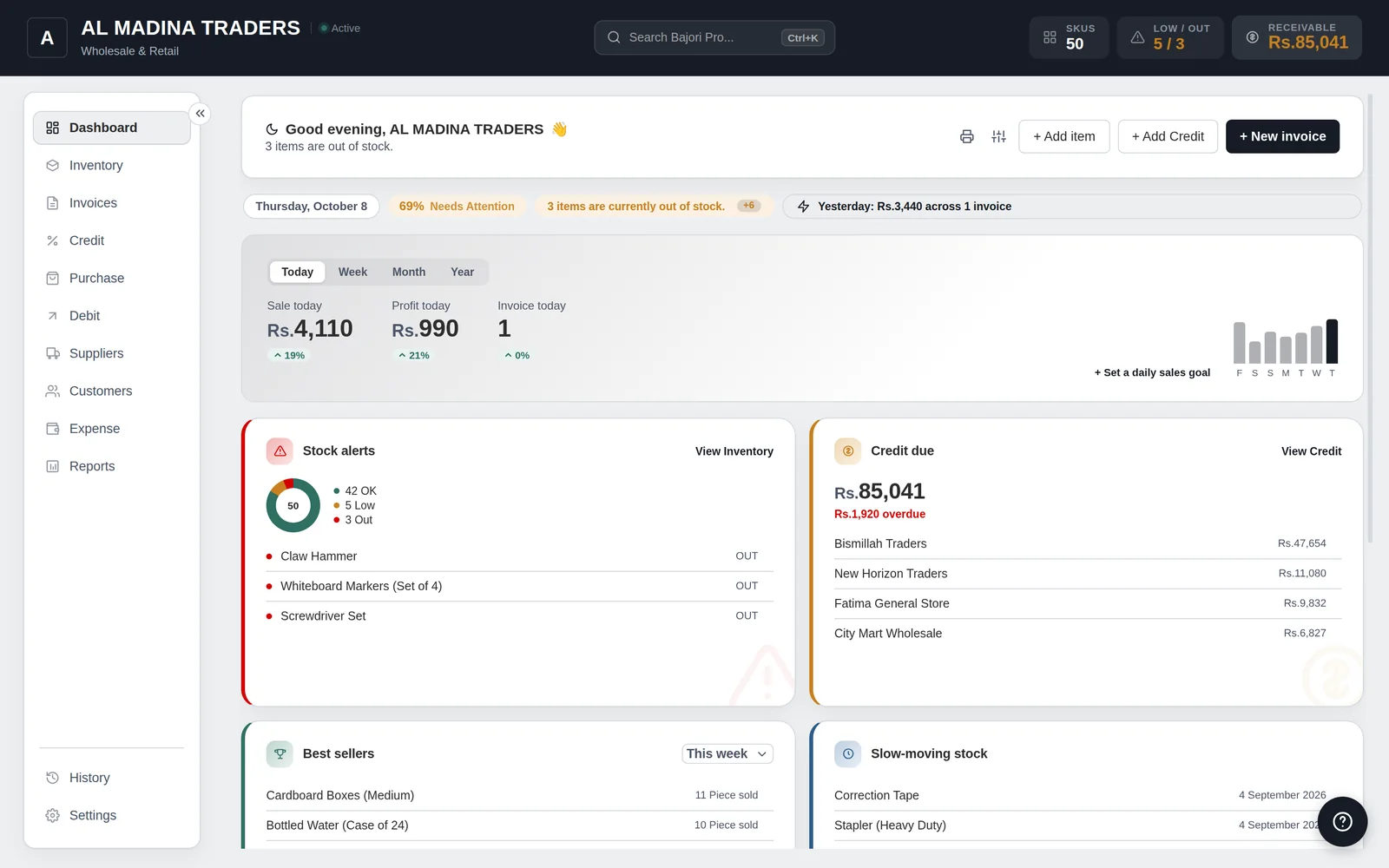Go to Credit section in sidebar
1389x868 pixels.
pos(112,240)
